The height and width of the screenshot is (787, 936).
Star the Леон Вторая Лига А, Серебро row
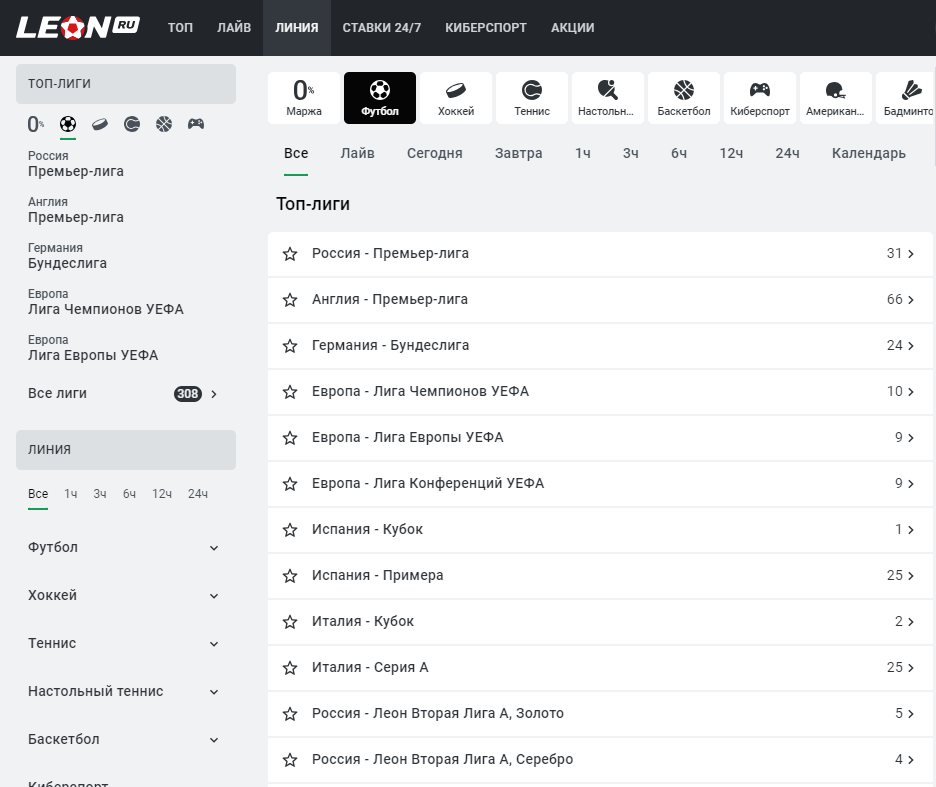coord(290,760)
